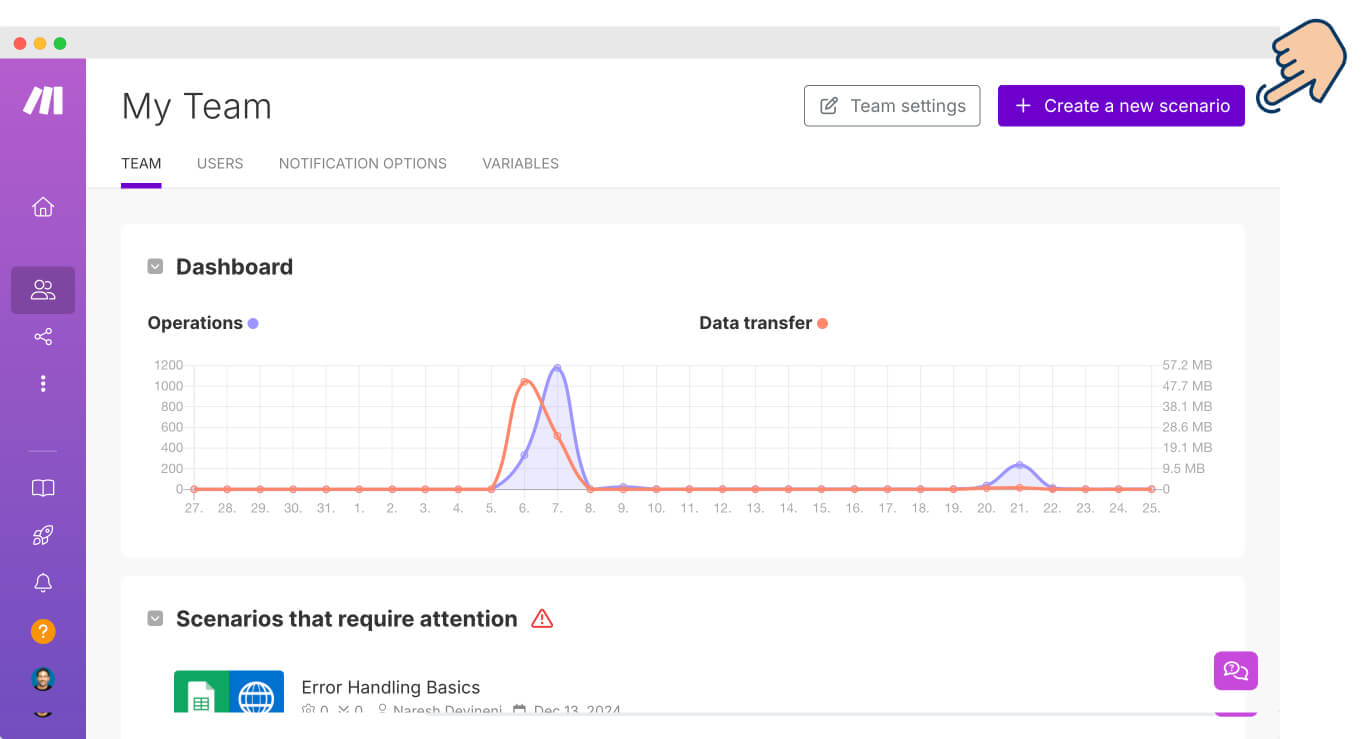The image size is (1370, 739).
Task: Click the Operations legend color dot
Action: click(253, 323)
